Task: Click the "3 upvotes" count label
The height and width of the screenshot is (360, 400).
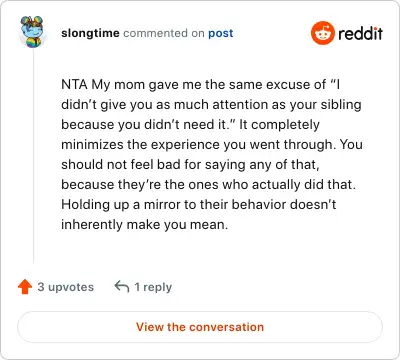Action: tap(66, 287)
